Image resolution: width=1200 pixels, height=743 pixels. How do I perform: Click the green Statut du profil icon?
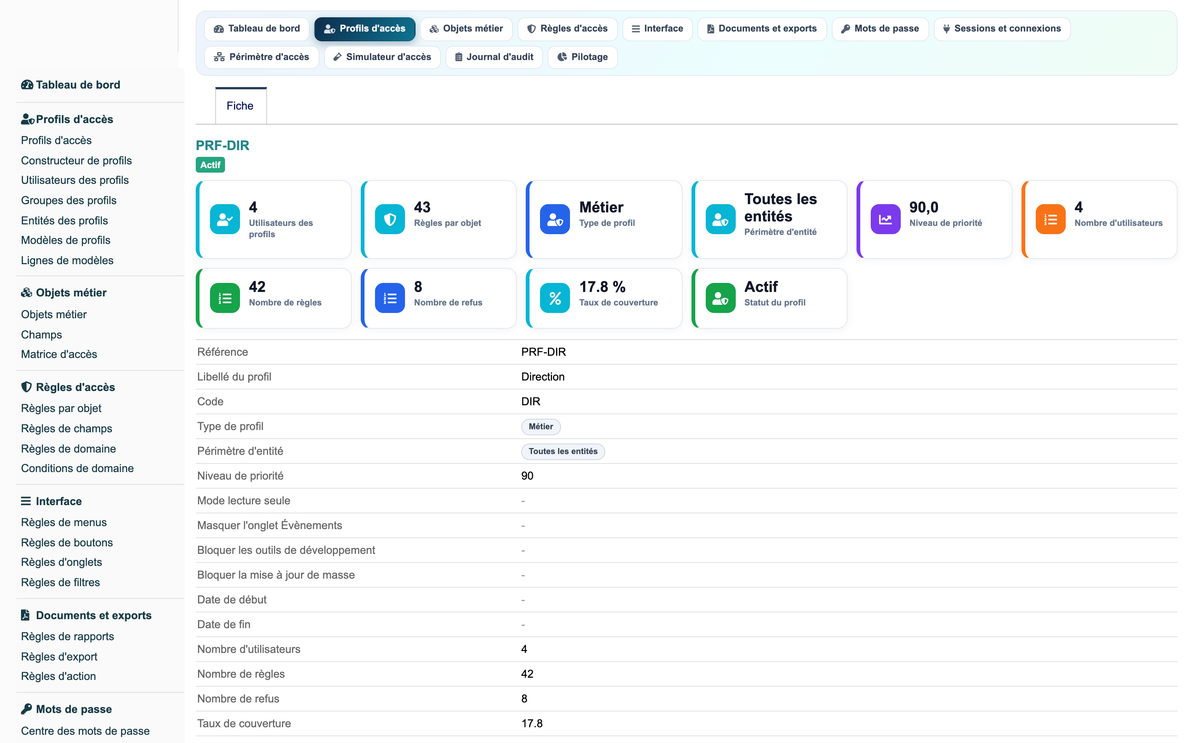tap(721, 298)
